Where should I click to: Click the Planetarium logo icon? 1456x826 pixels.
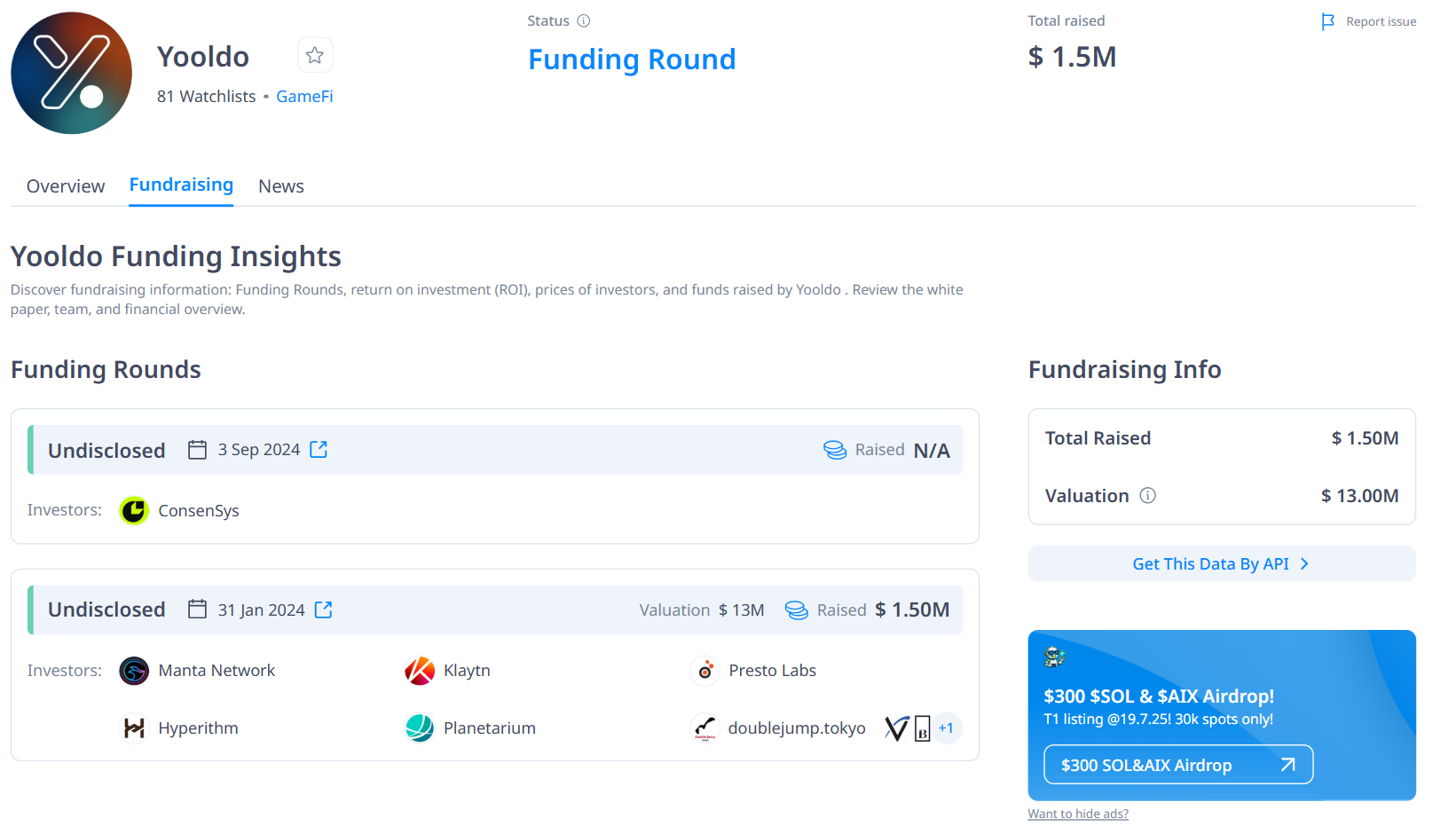420,728
